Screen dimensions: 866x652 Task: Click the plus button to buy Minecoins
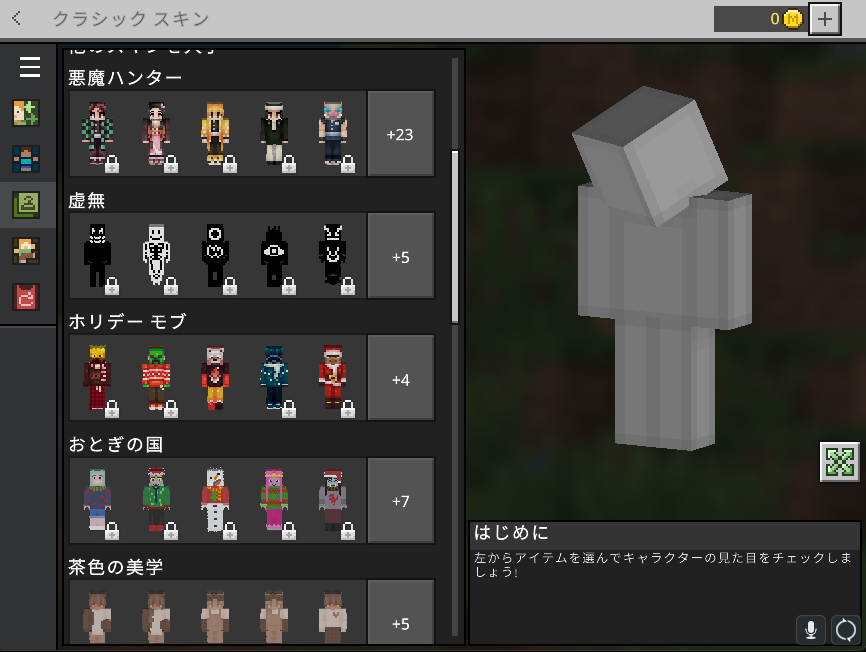point(824,19)
